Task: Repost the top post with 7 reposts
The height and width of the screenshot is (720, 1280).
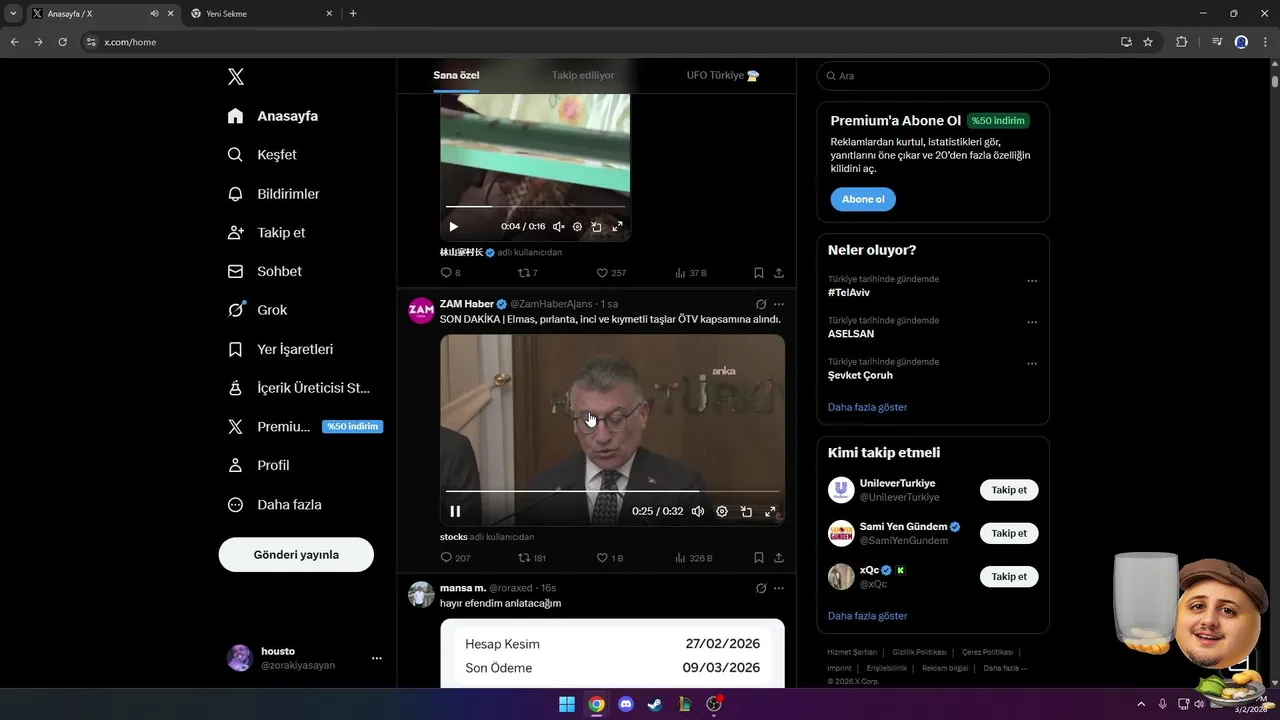Action: point(528,273)
